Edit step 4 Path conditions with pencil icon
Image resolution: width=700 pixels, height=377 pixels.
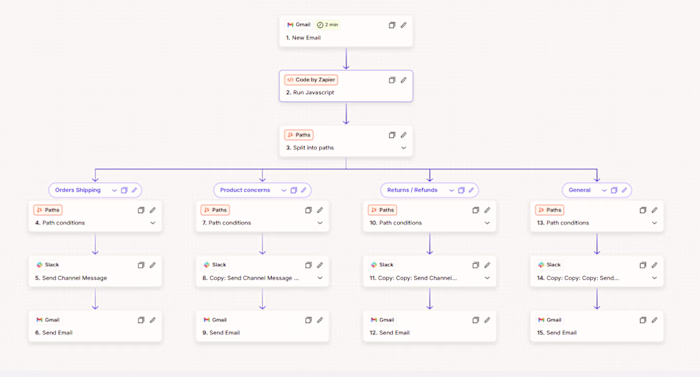pyautogui.click(x=153, y=210)
